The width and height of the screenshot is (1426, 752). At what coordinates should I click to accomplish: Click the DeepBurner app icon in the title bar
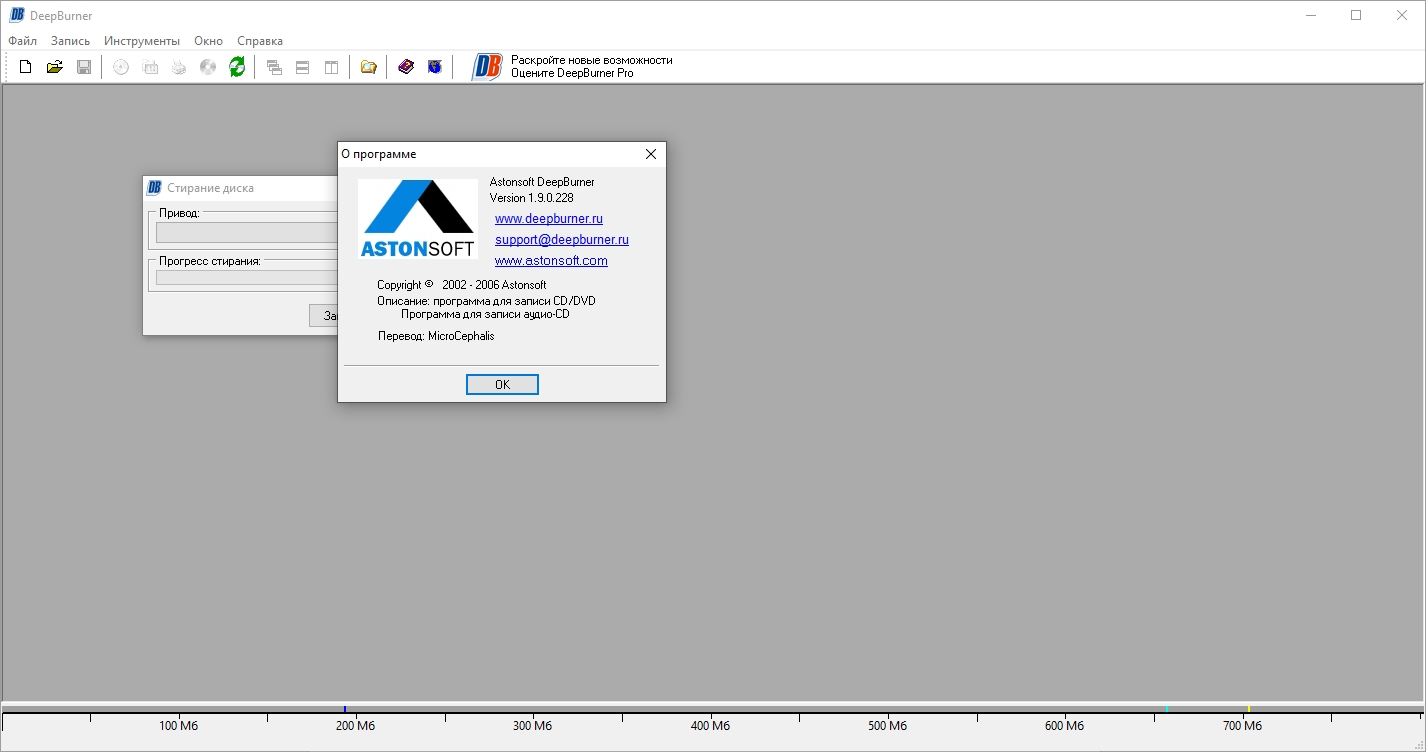17,15
